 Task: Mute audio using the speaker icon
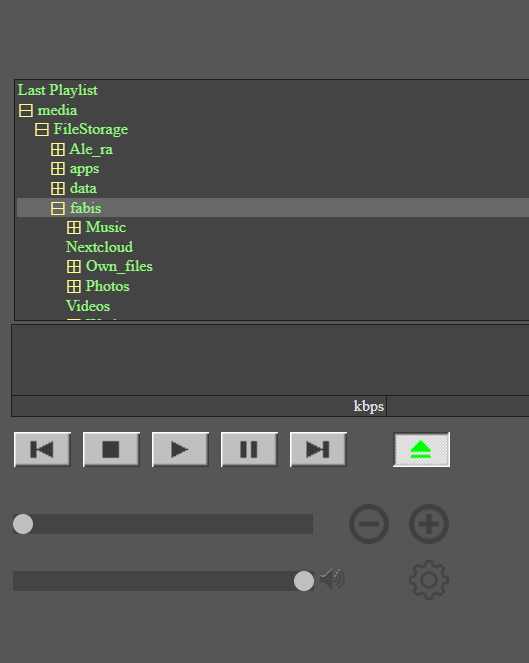coord(332,579)
